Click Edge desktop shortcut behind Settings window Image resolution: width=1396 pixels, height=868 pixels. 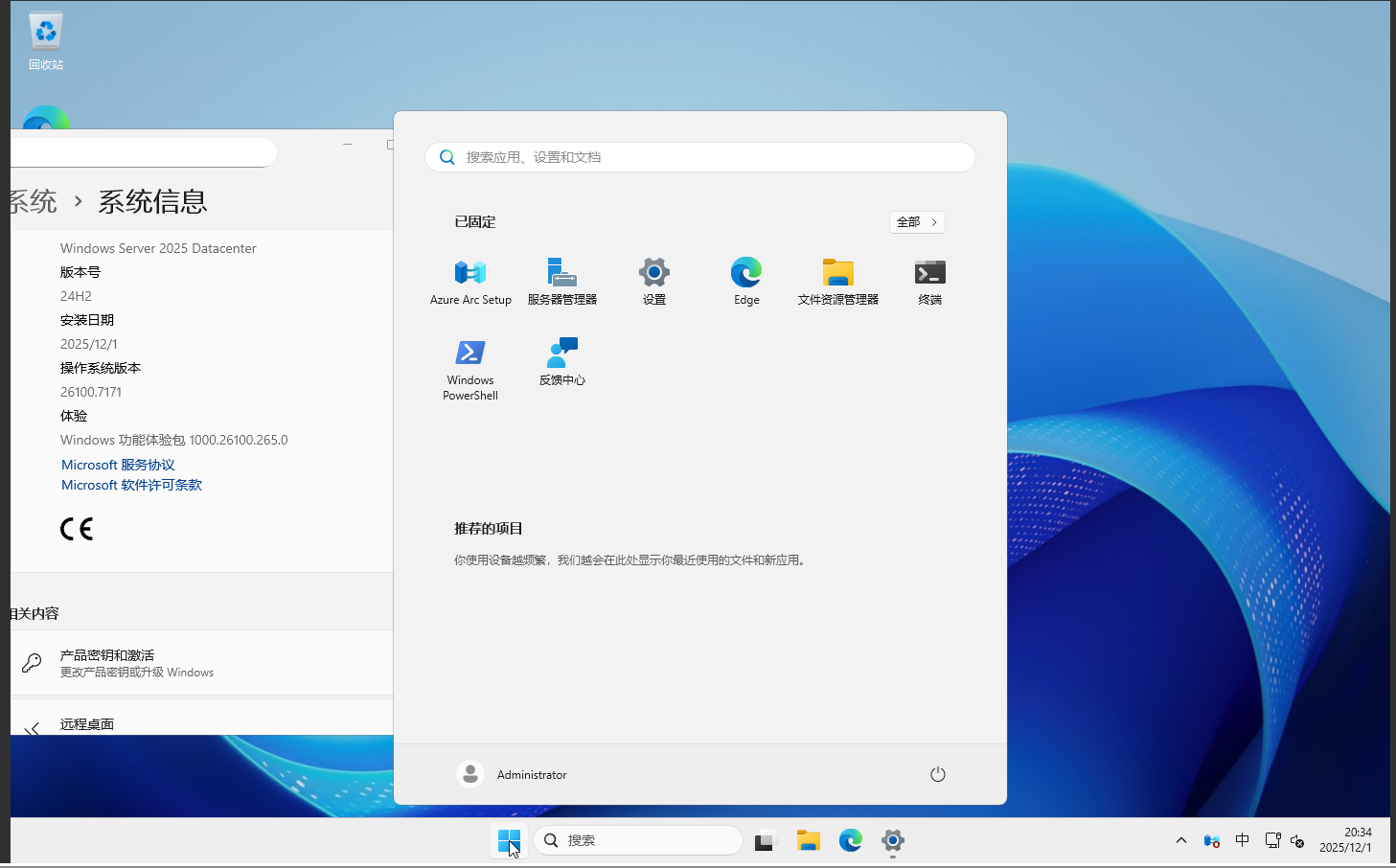point(46,117)
